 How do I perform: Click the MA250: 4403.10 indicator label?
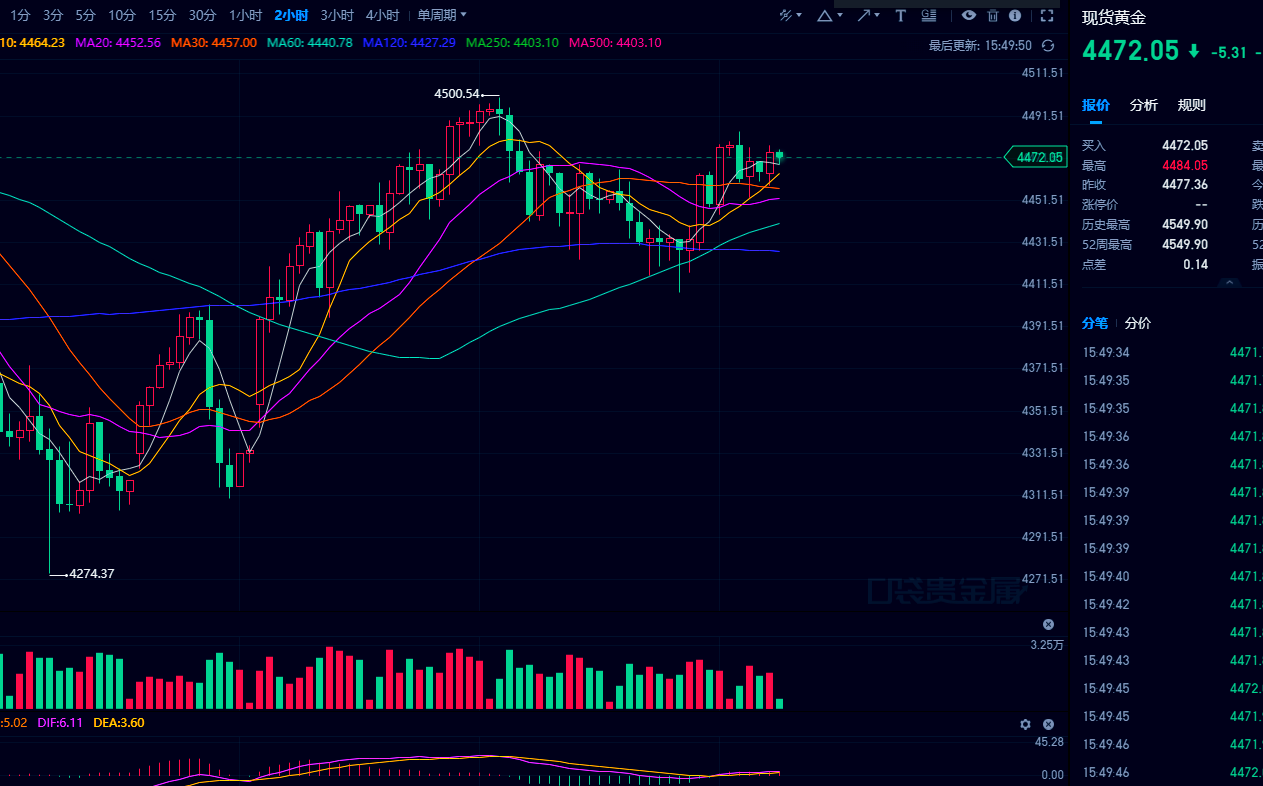point(512,43)
